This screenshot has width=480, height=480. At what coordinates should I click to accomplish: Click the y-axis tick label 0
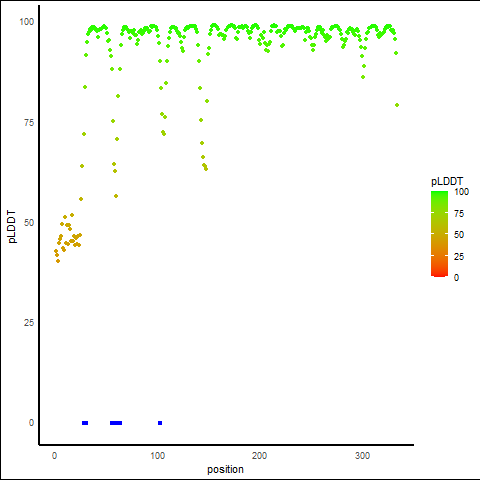[x=31, y=423]
